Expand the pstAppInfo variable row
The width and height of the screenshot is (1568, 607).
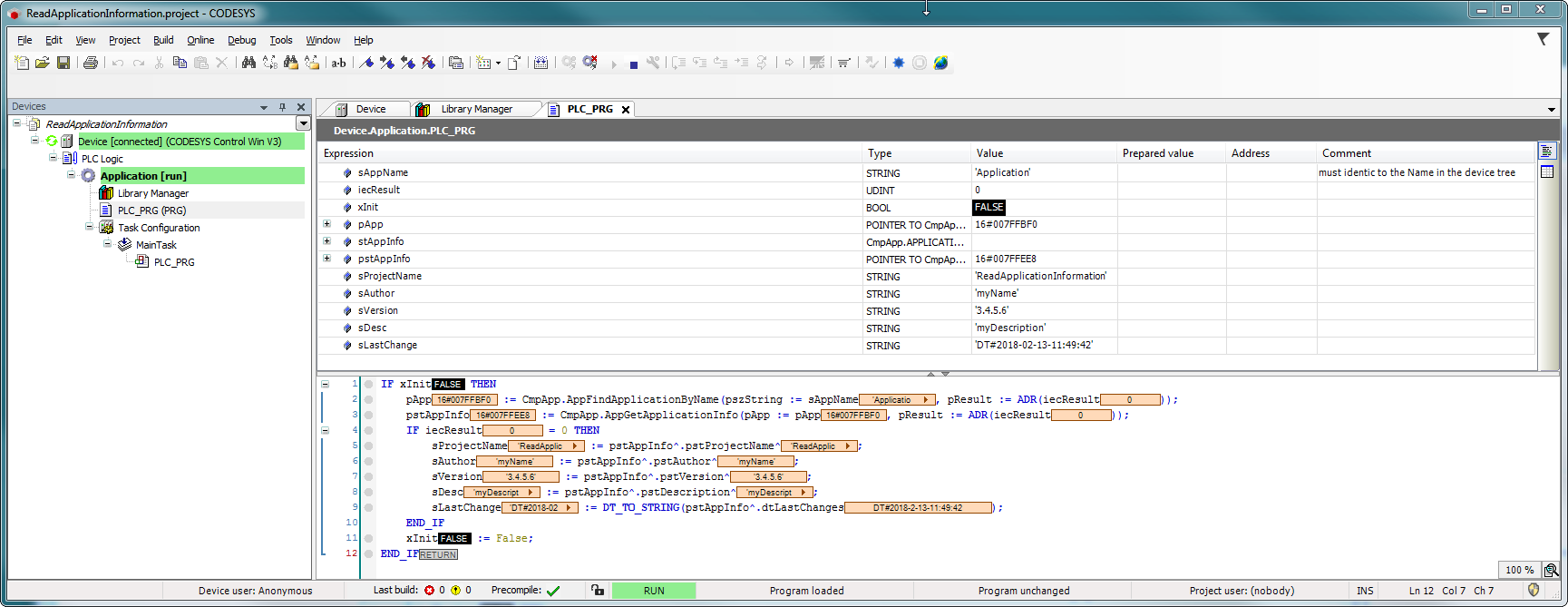click(x=326, y=259)
